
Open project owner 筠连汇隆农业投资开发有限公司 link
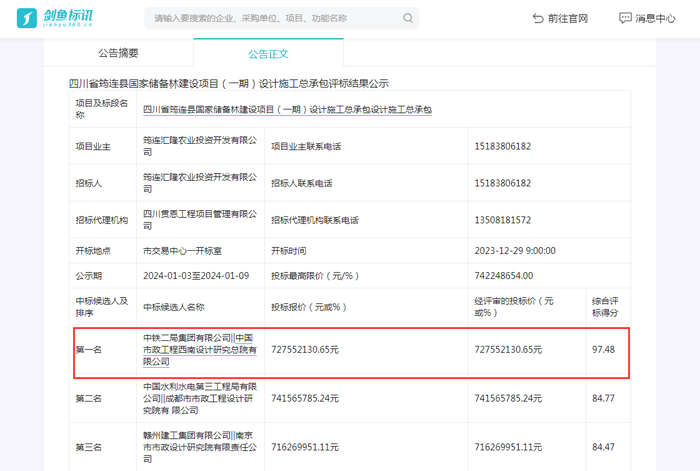(x=200, y=146)
